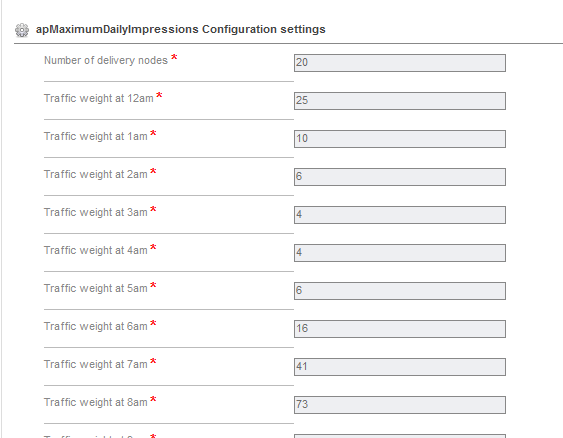Click the Traffic weight at 8am input
The image size is (563, 438).
click(400, 405)
